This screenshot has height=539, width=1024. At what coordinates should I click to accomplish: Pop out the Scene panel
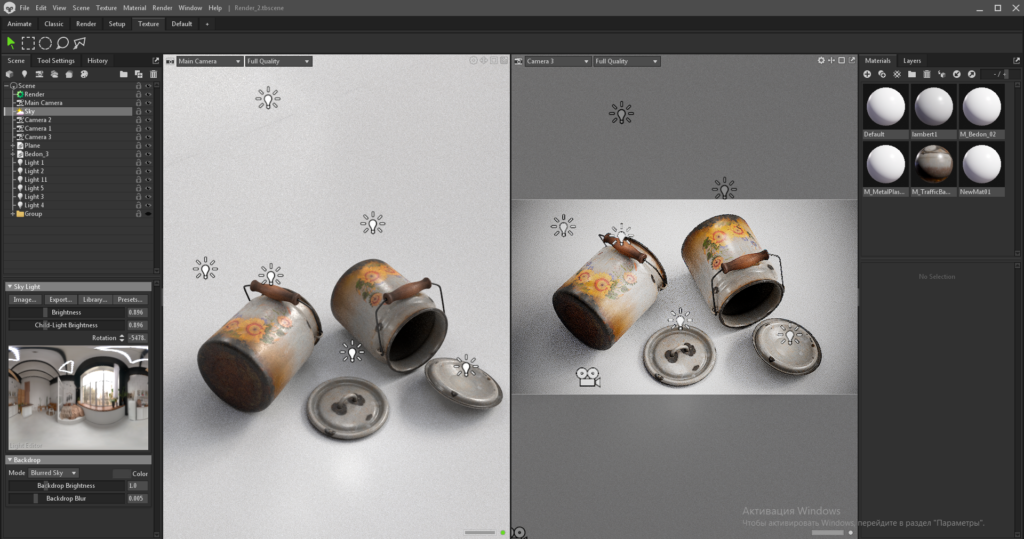tap(155, 61)
